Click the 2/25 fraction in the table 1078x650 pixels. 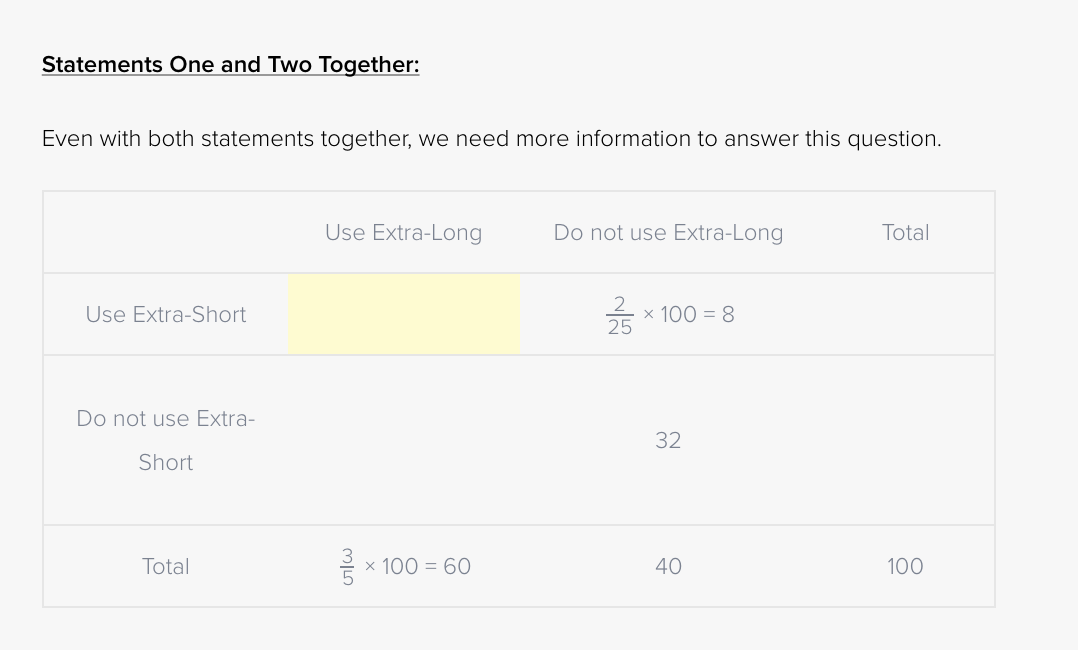[x=619, y=315]
